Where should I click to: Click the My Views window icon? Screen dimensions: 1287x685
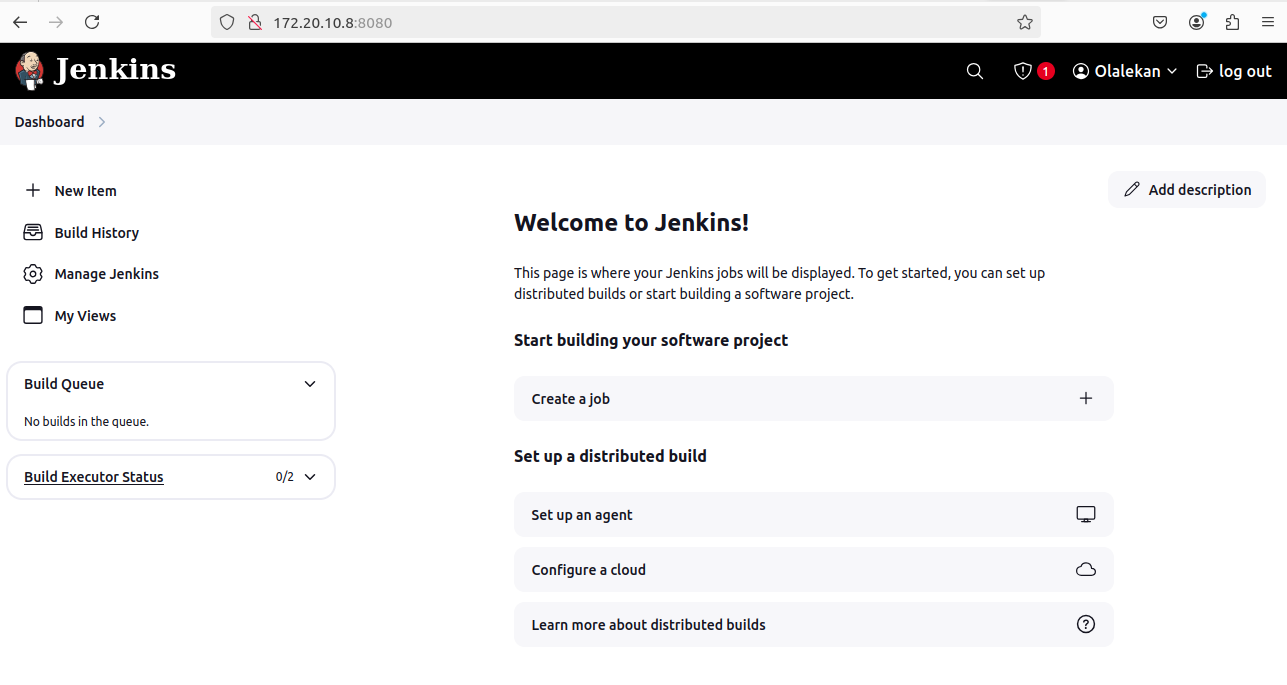33,315
